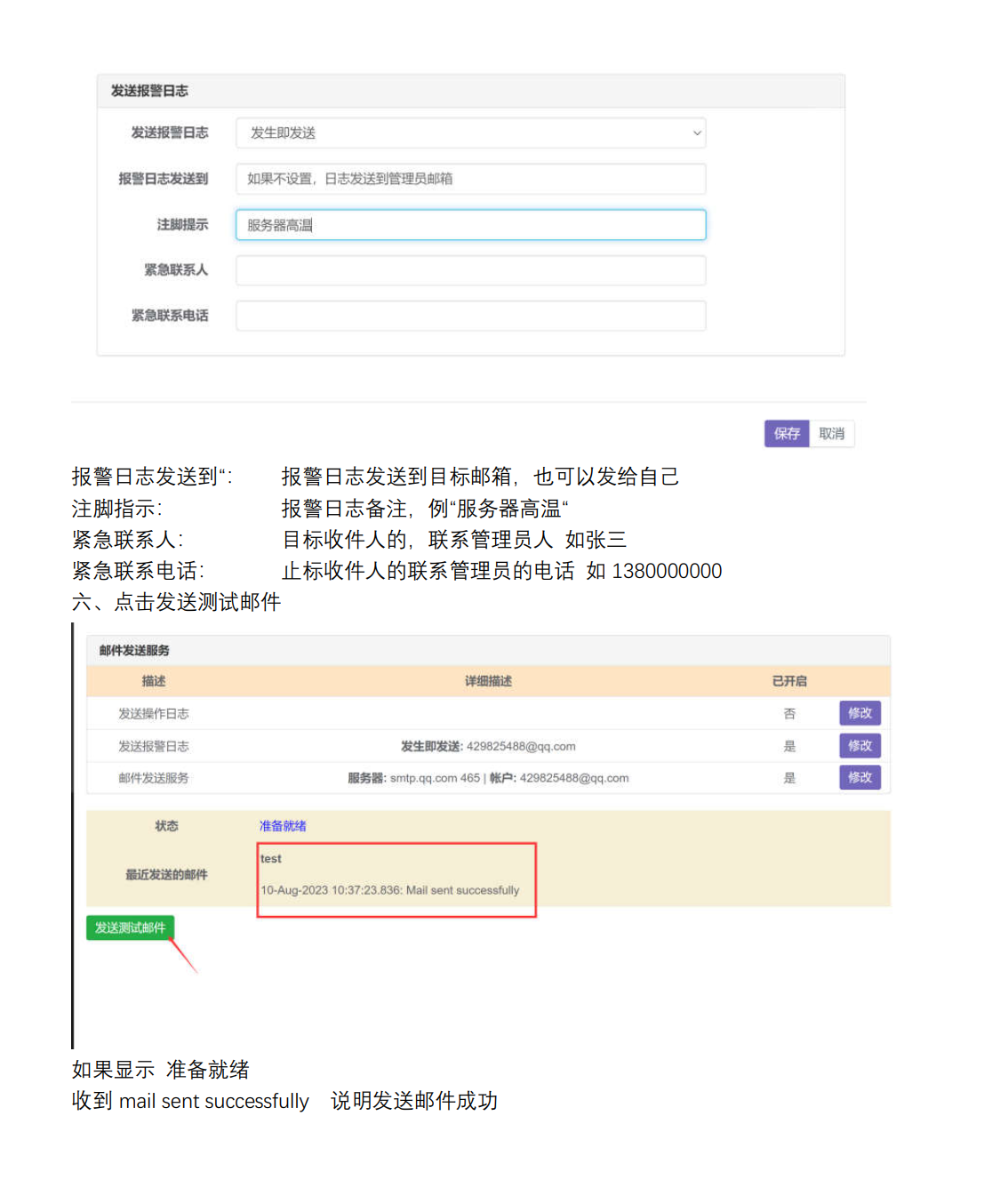
Task: Click the 是 value in 发送报警日志 row
Action: point(789,746)
